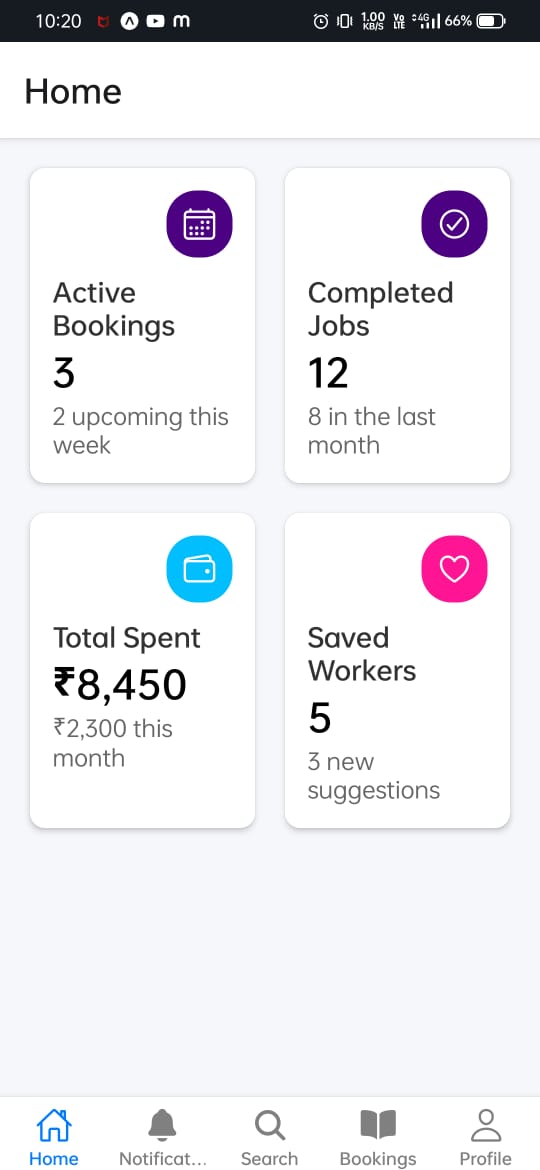Open the Profile person icon
The width and height of the screenshot is (540, 1170).
486,1124
